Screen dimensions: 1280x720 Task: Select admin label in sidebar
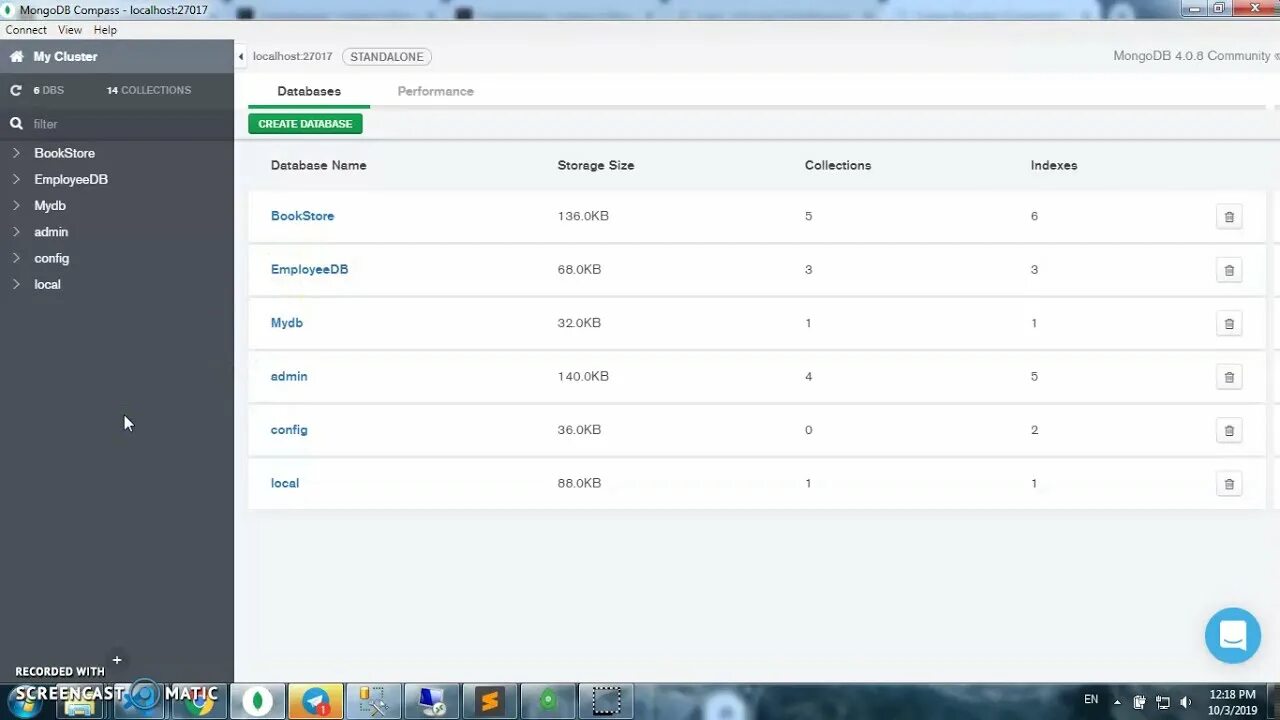click(x=51, y=232)
